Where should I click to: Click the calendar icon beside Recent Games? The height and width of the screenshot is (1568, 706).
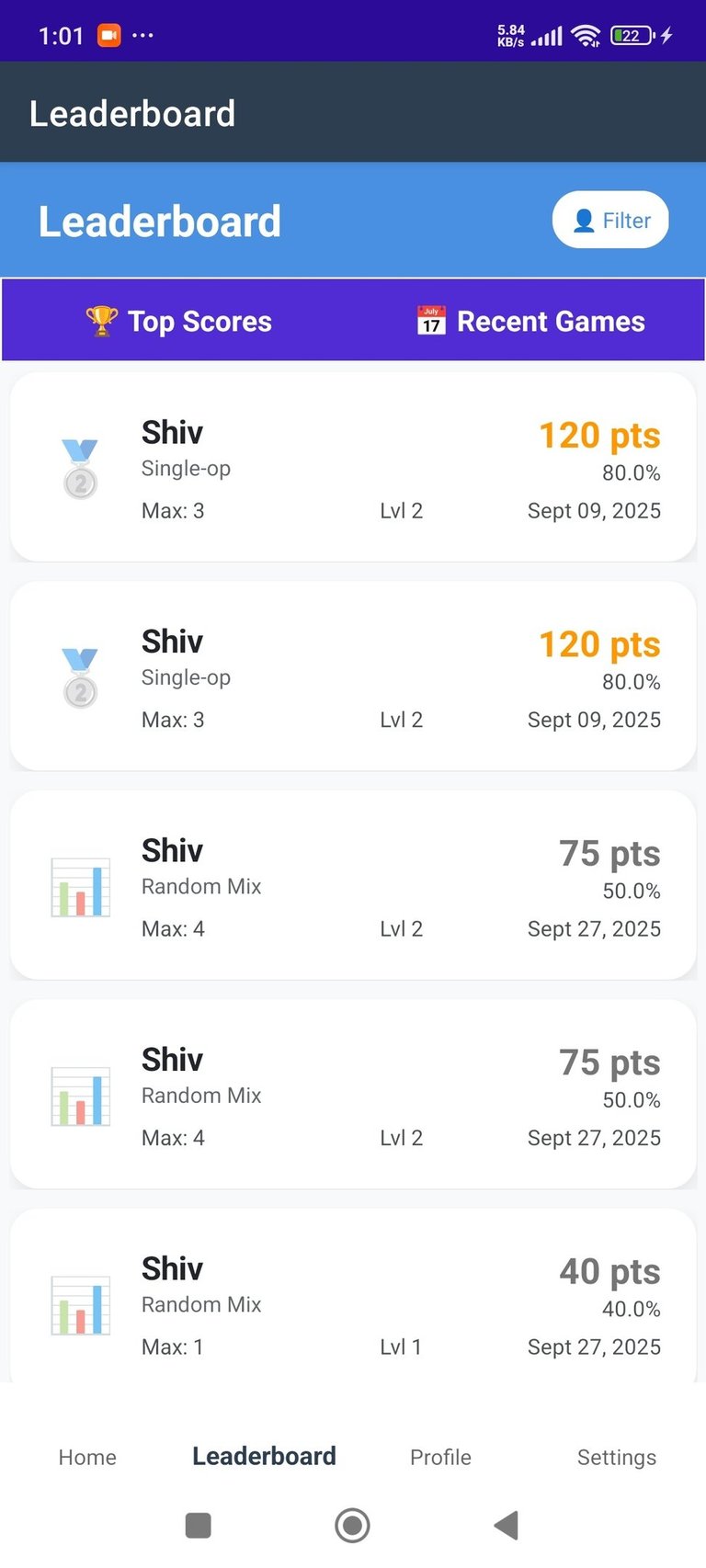pyautogui.click(x=431, y=321)
